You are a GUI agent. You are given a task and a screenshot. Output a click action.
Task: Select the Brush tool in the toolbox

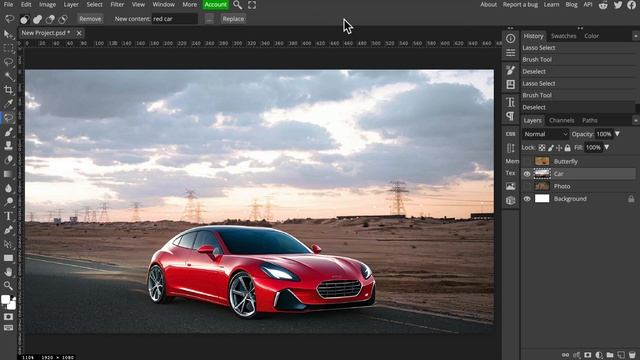pos(8,132)
